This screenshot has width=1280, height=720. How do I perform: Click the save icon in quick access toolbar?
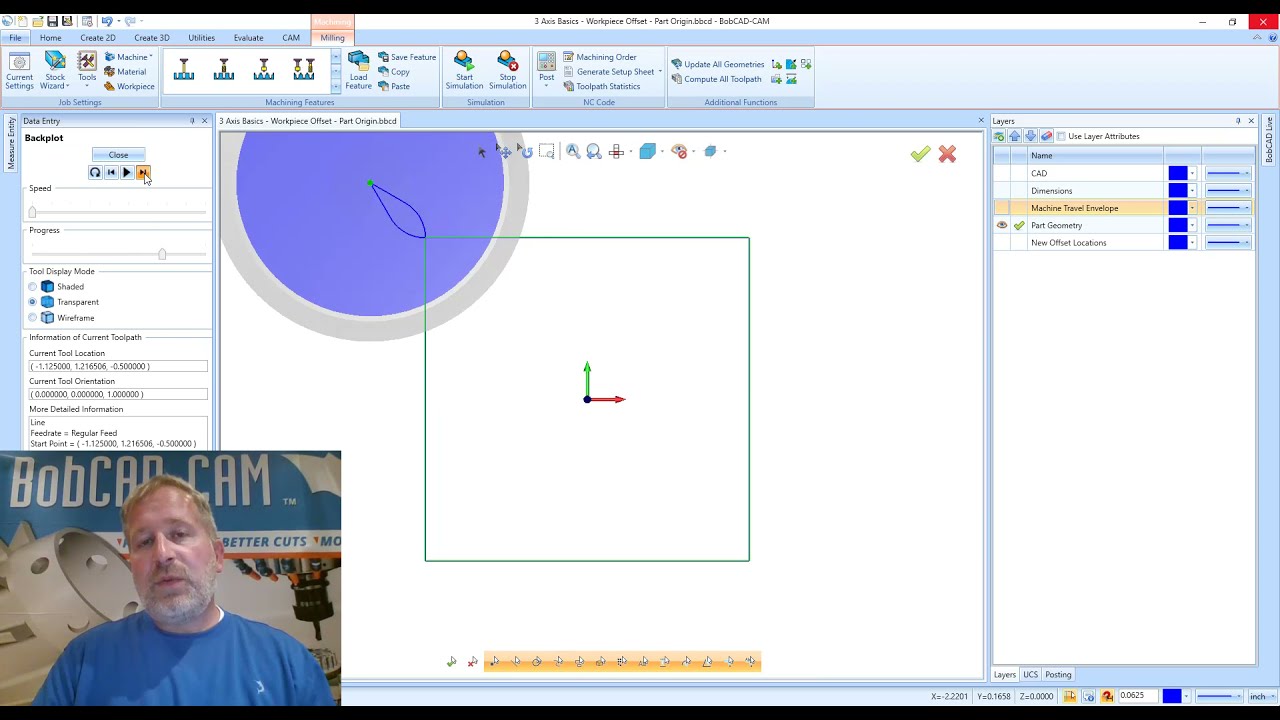point(53,21)
